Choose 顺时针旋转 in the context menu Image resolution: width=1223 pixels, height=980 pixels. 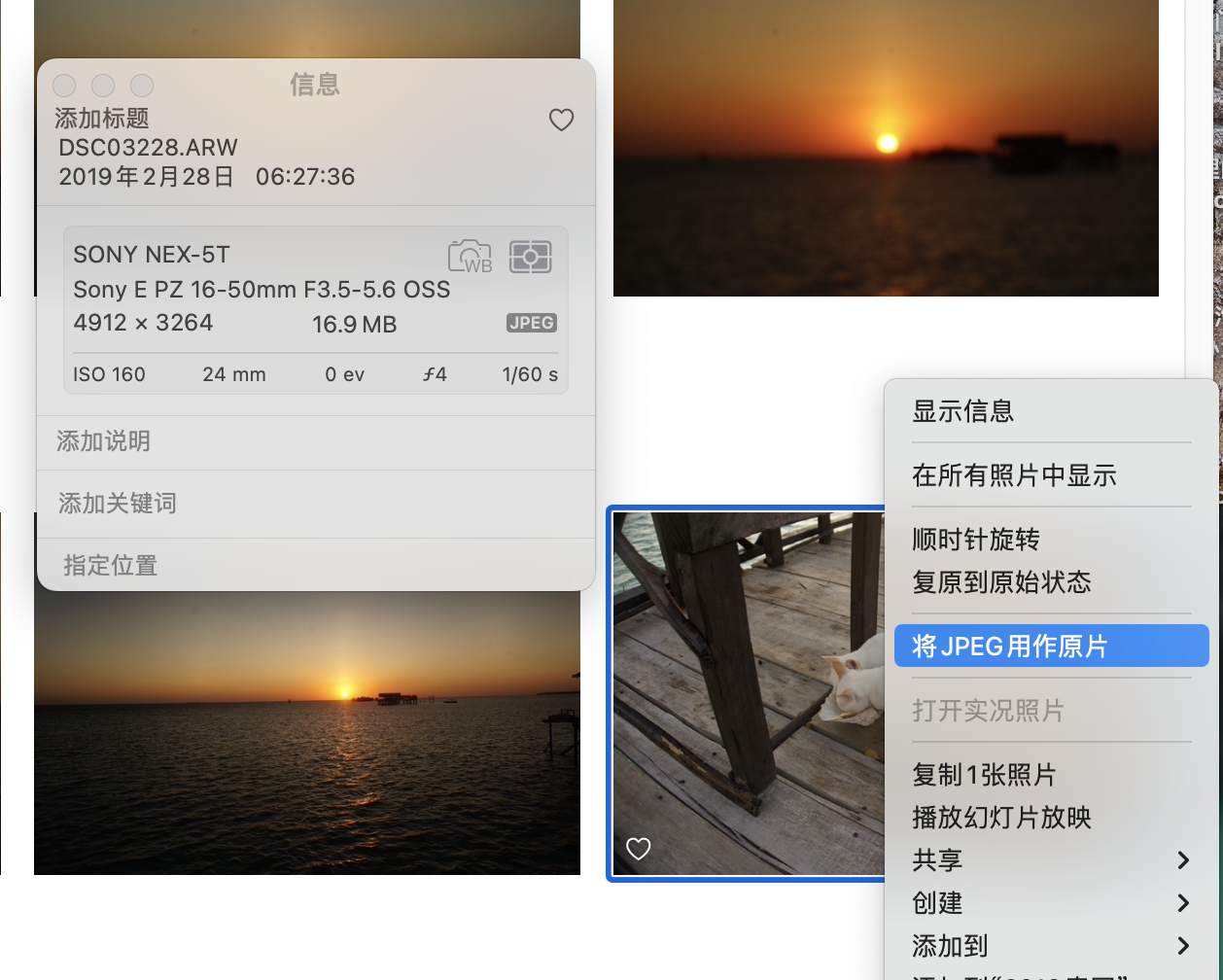[975, 539]
